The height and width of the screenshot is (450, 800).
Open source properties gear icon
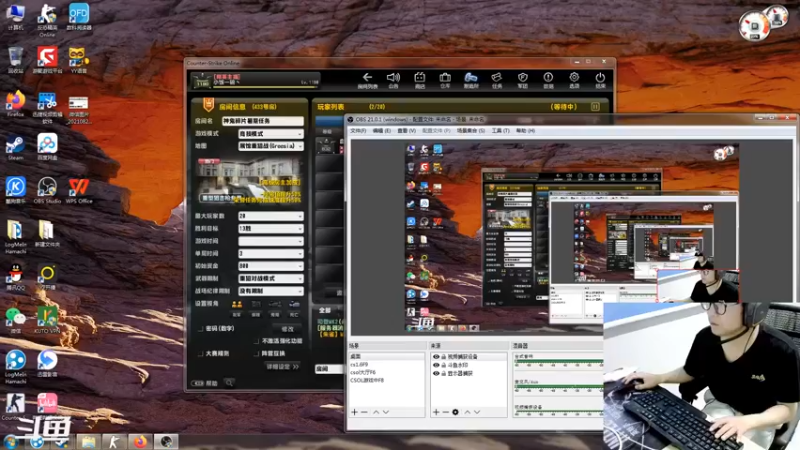pyautogui.click(x=456, y=412)
